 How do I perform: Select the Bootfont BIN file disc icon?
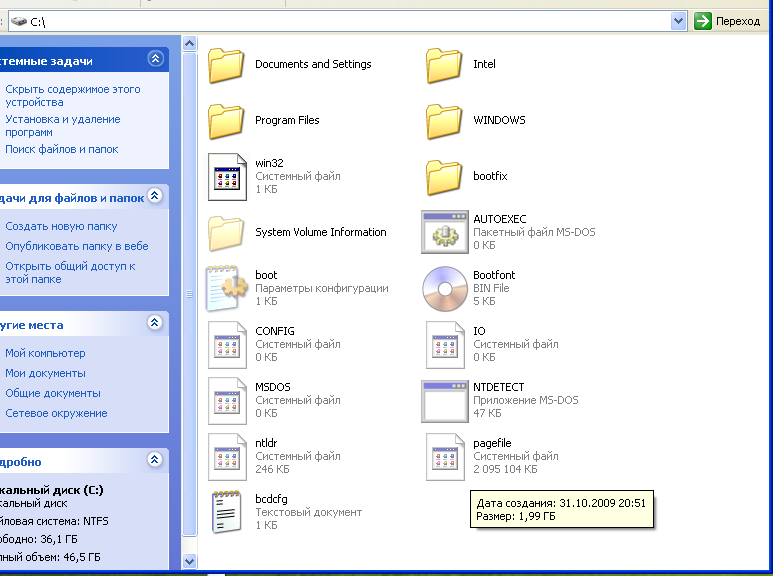(x=444, y=289)
